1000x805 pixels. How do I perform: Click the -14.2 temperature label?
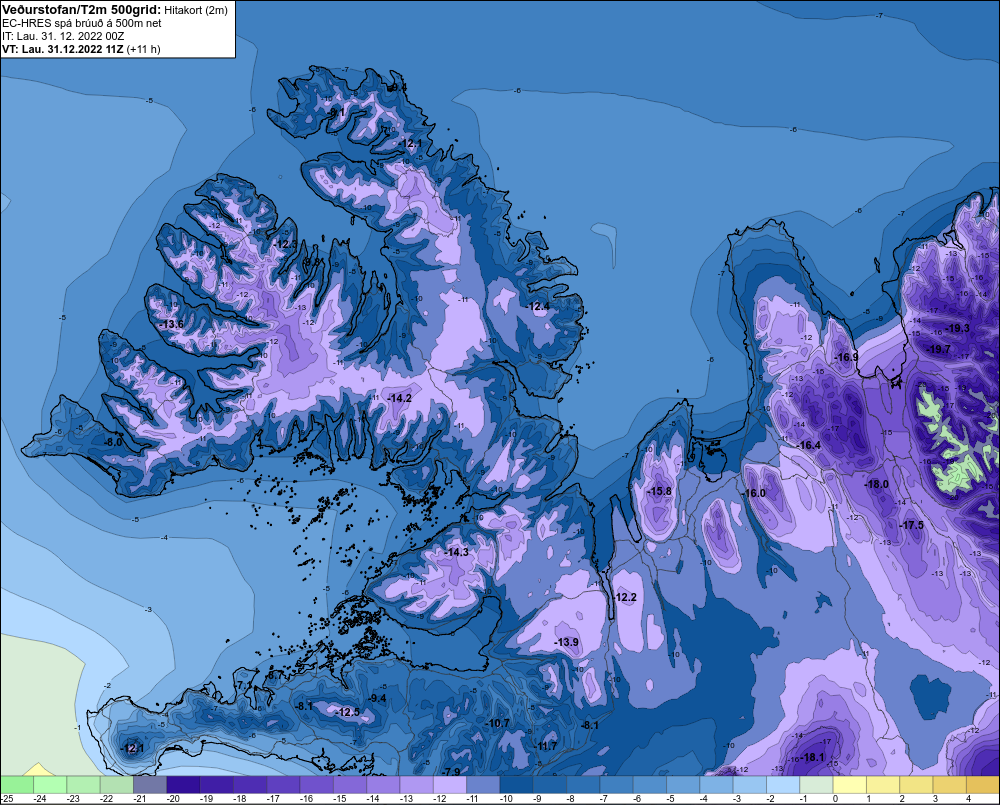(x=399, y=397)
